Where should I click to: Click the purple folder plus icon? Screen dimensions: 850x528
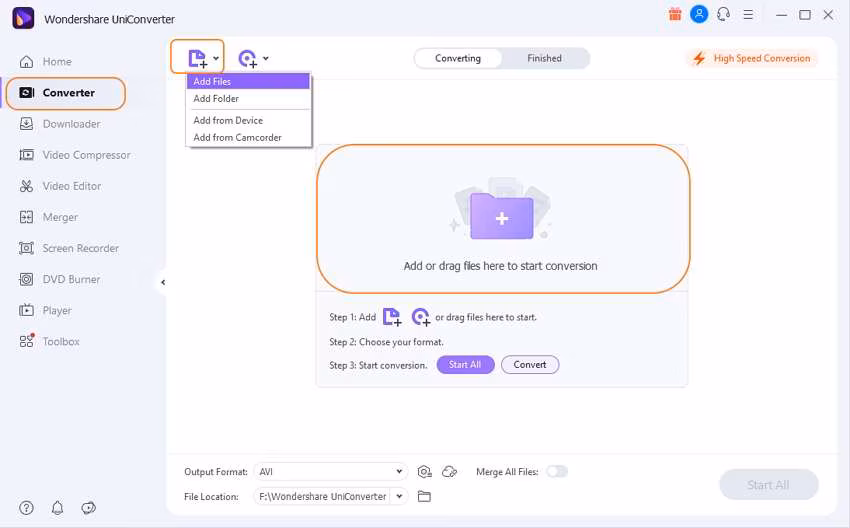coord(501,216)
